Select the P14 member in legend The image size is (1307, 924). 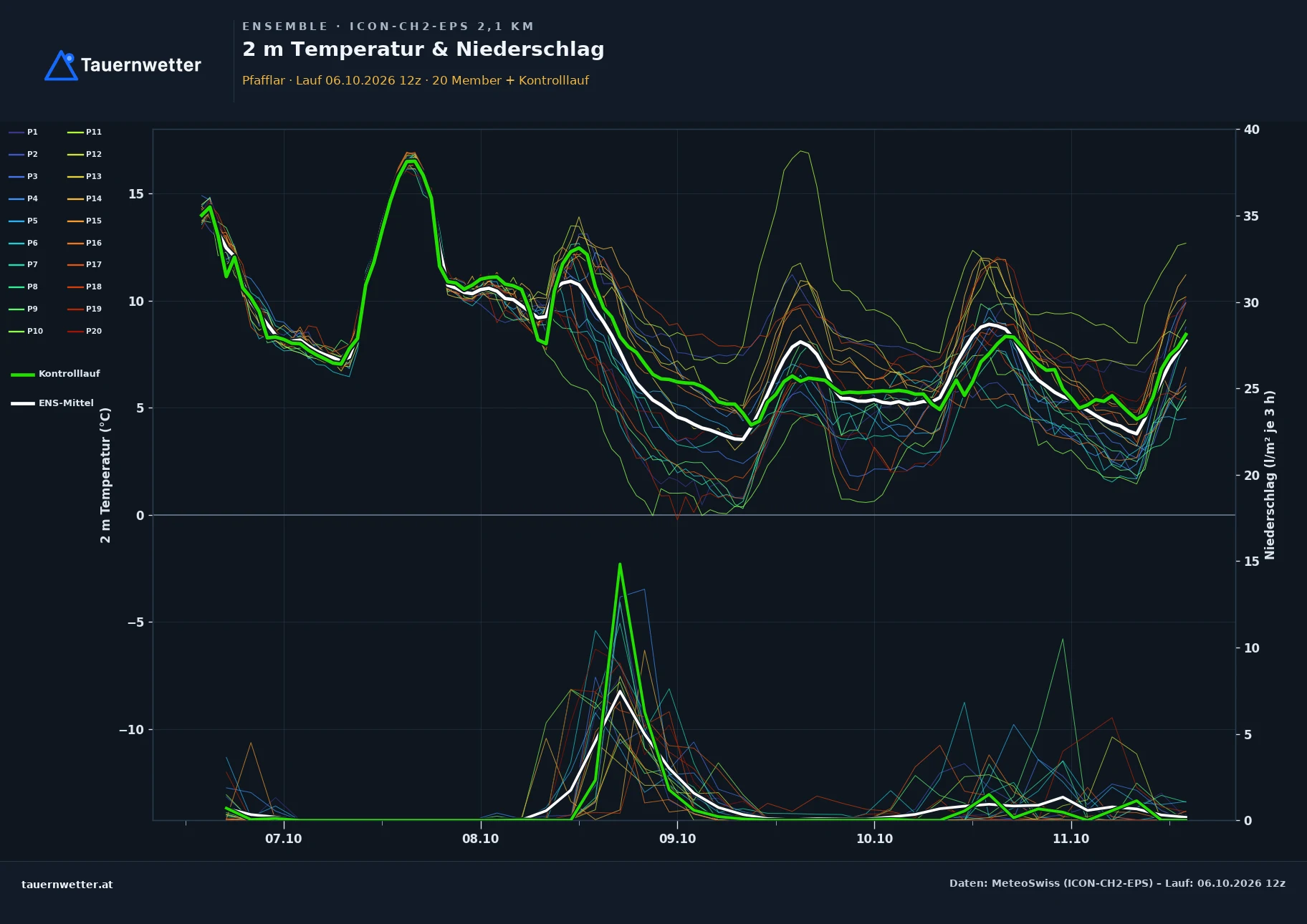coord(85,198)
